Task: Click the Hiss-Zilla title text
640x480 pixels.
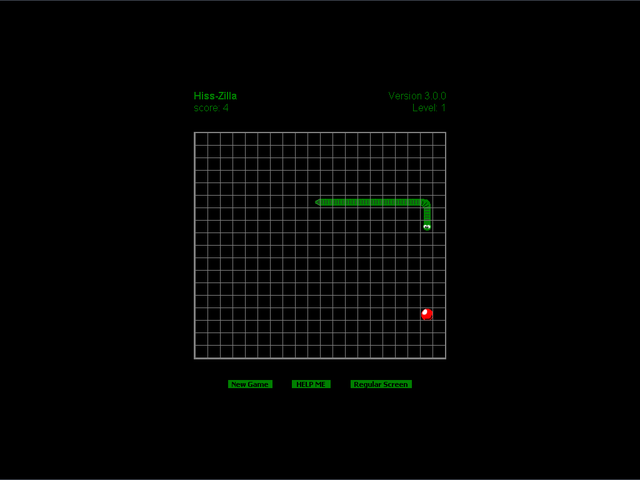Action: click(215, 96)
